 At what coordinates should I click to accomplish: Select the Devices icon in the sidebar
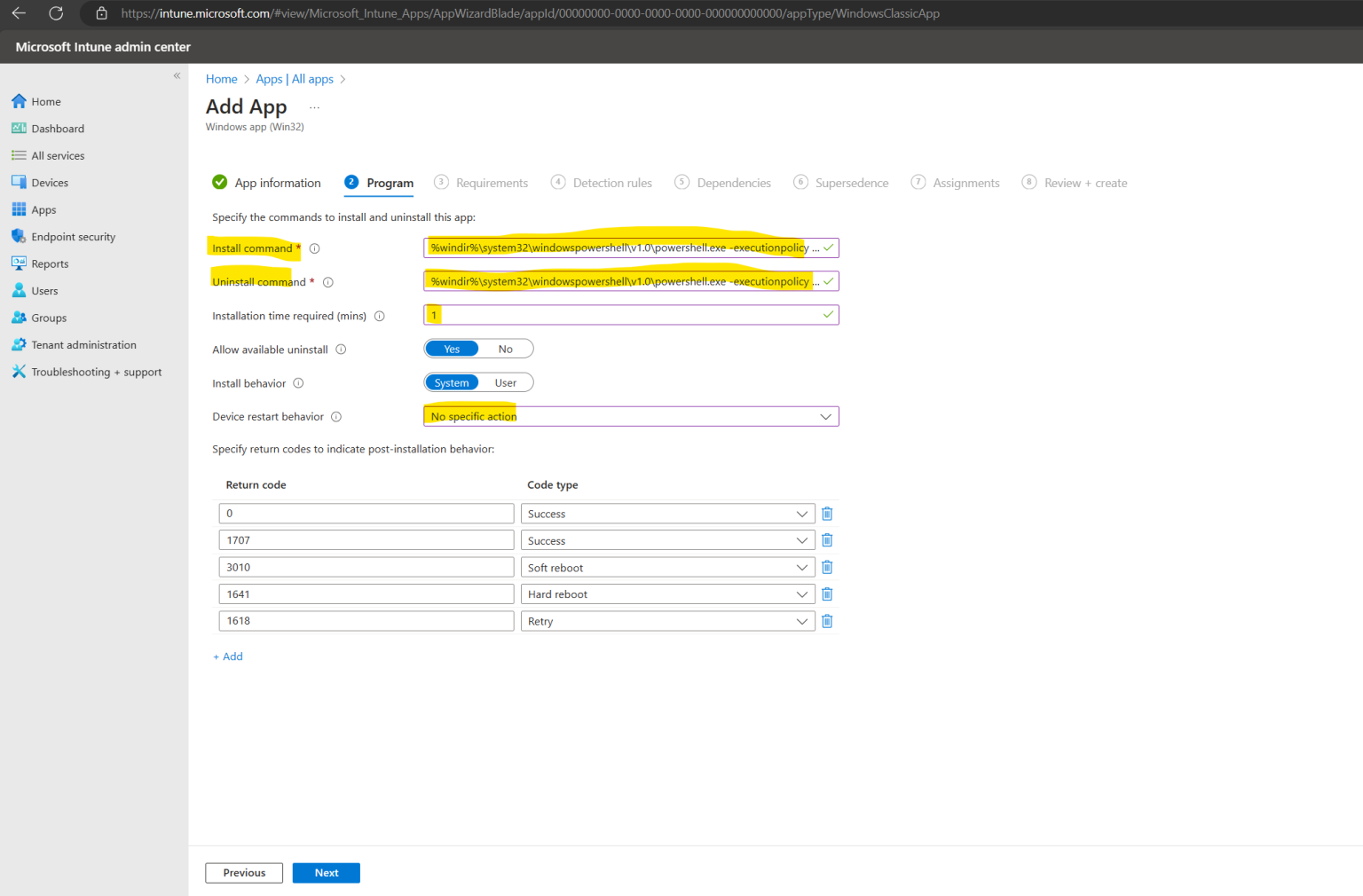[x=49, y=182]
